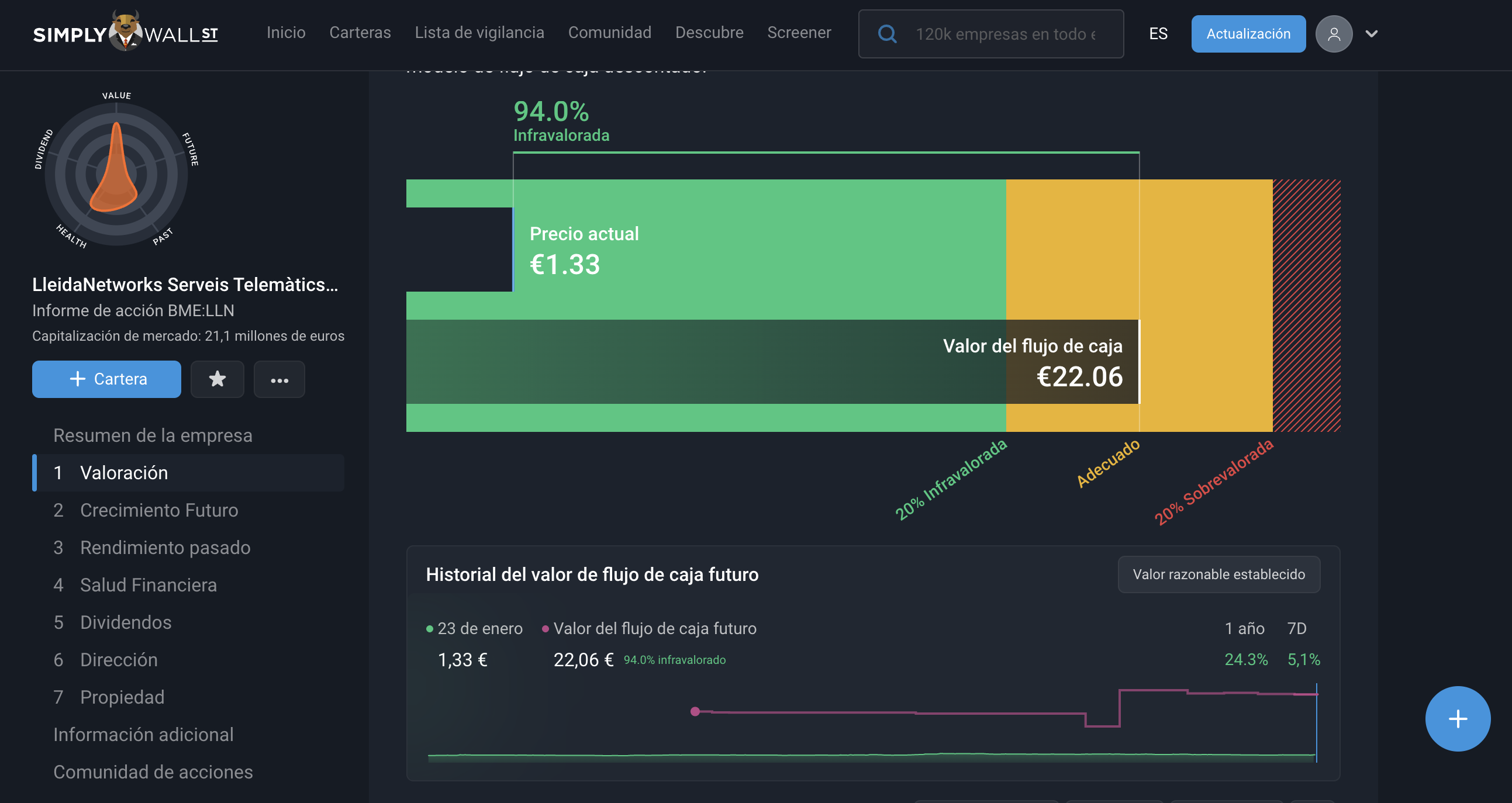
Task: Click the Actualización upgrade button
Action: point(1248,34)
